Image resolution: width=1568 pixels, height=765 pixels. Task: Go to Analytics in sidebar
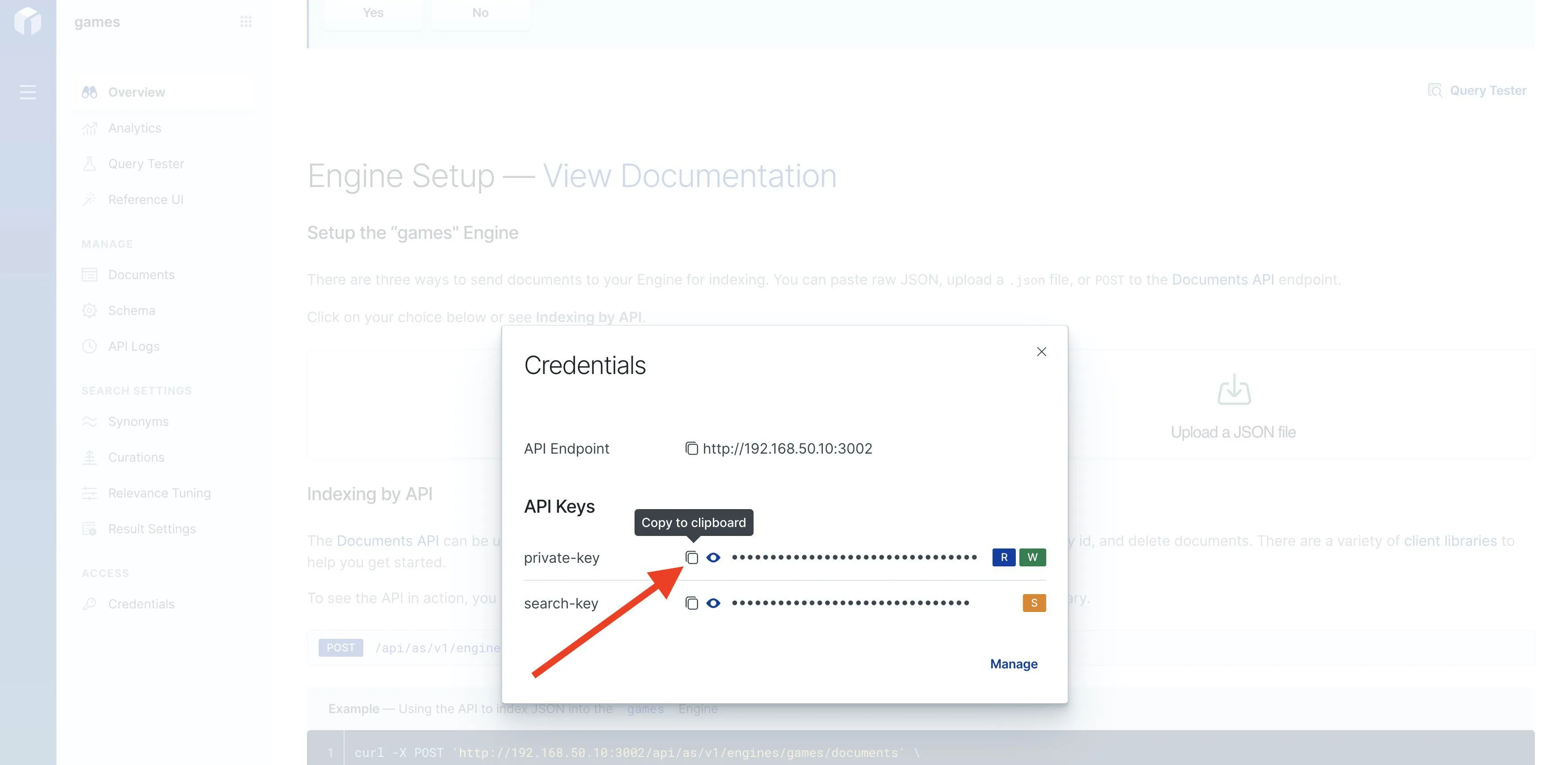(x=135, y=128)
